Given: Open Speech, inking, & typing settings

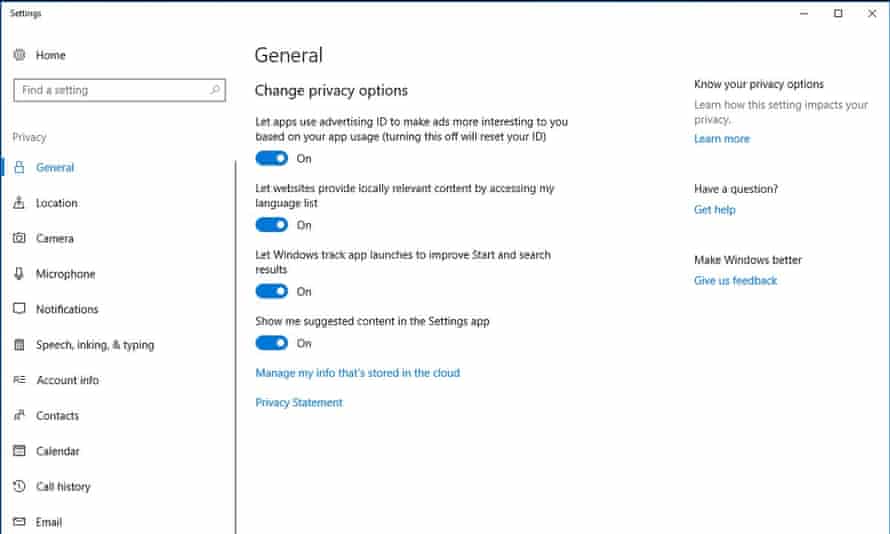Looking at the screenshot, I should tap(95, 345).
